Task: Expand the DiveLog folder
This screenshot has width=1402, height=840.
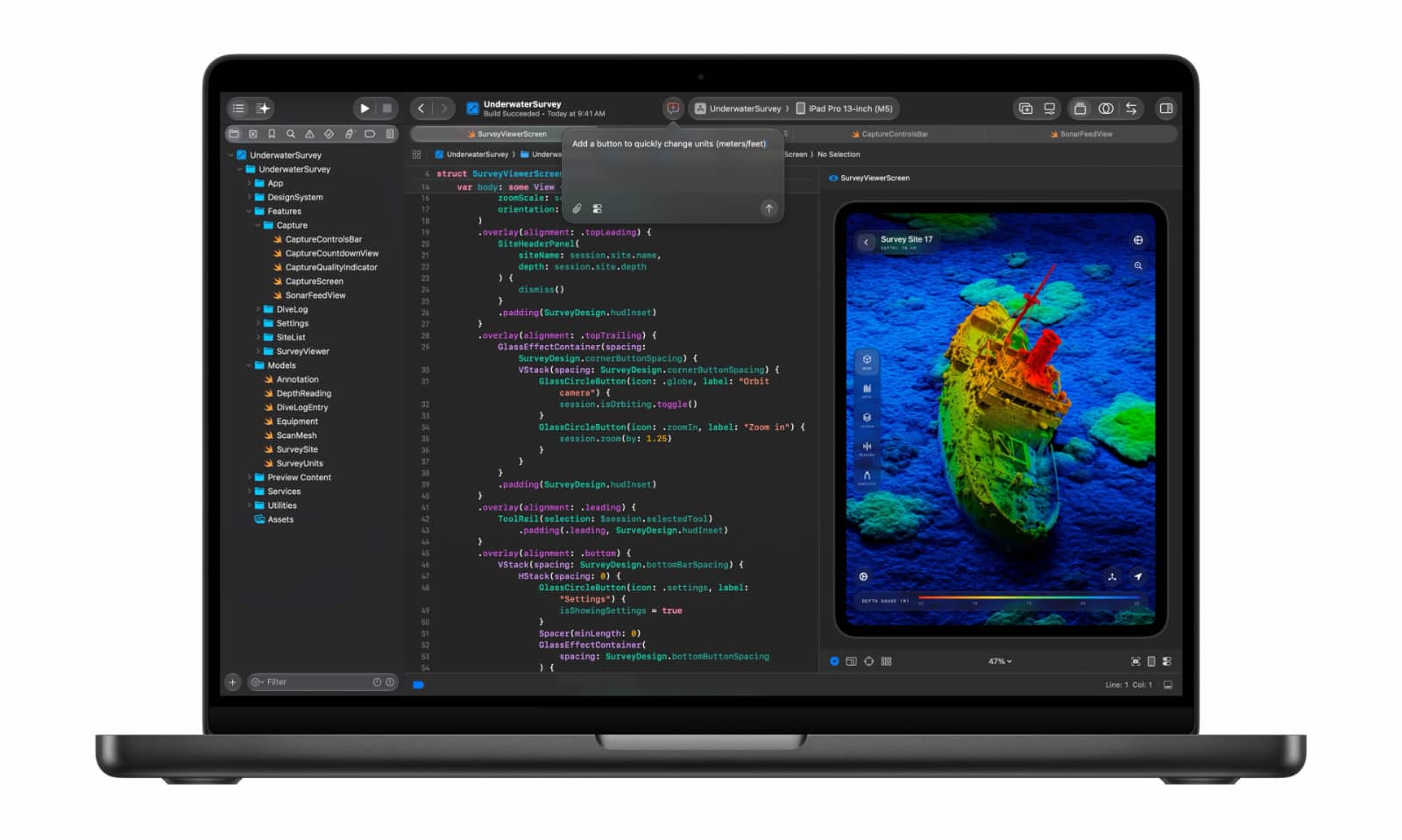Action: point(258,309)
